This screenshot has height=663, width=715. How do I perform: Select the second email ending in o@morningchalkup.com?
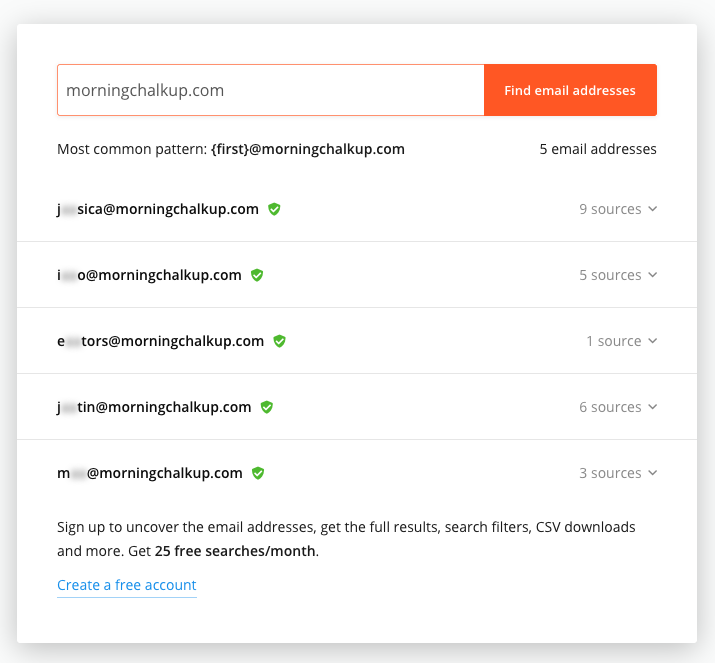tap(149, 275)
